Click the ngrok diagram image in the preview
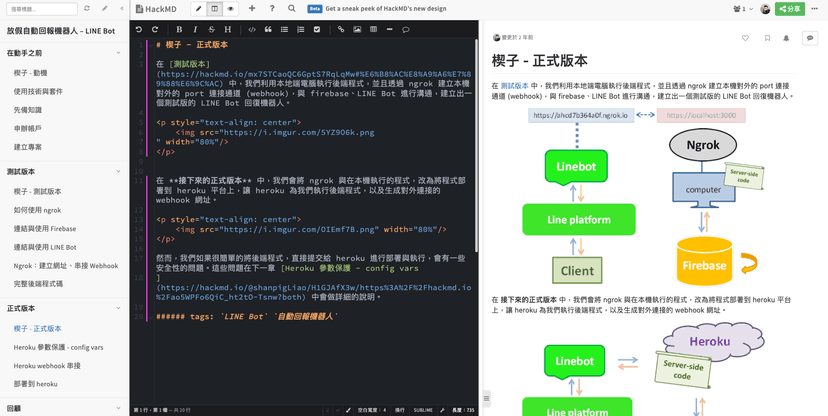828x416 pixels. [644, 196]
